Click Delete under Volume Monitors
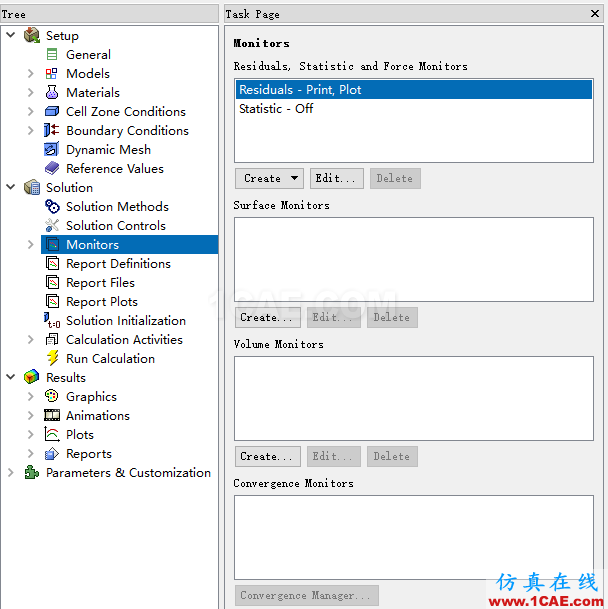This screenshot has height=609, width=608. click(x=392, y=456)
